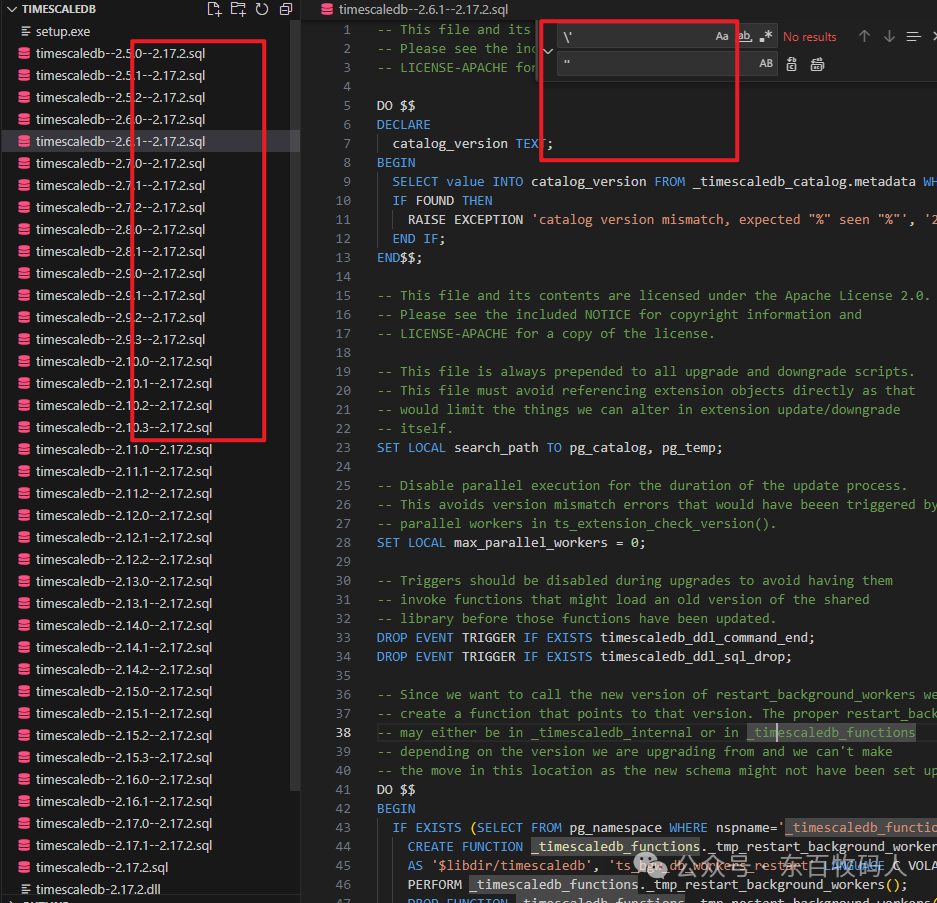Click 'SET LOCAL max_parallel_workers = 0;' line
The image size is (937, 903).
(510, 543)
